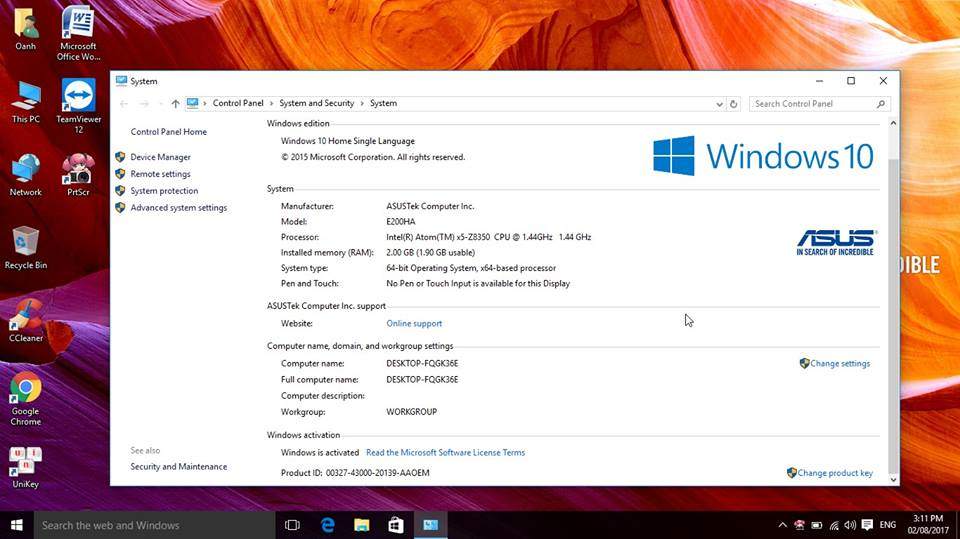Click the Online support website link

(414, 323)
